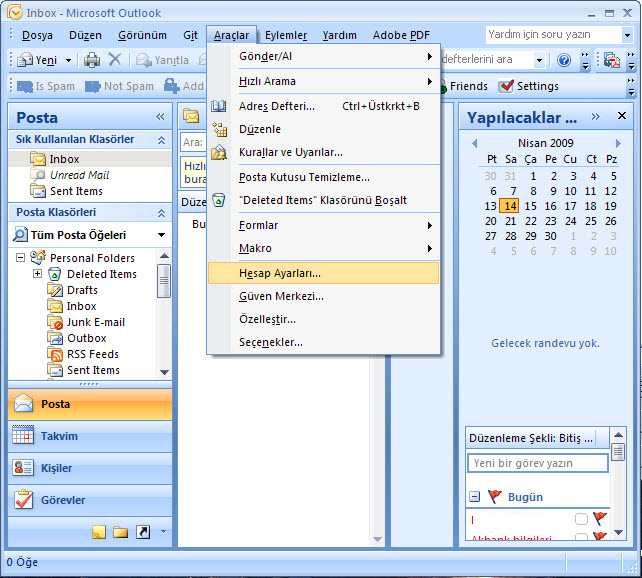The height and width of the screenshot is (578, 642).
Task: Open the Gönder/Al submenu
Action: pyautogui.click(x=323, y=56)
